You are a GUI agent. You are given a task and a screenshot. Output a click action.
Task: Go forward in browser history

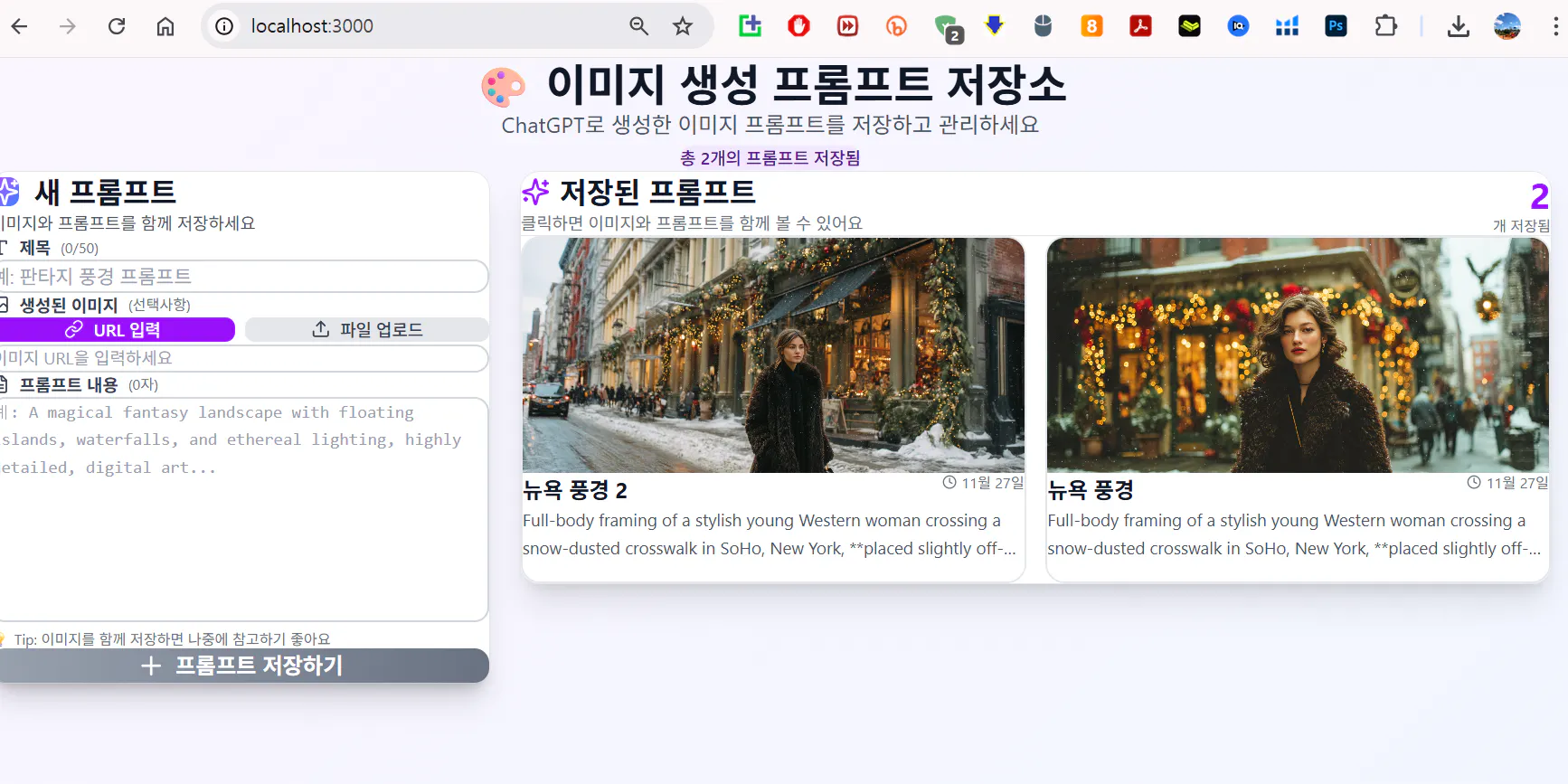coord(68,26)
